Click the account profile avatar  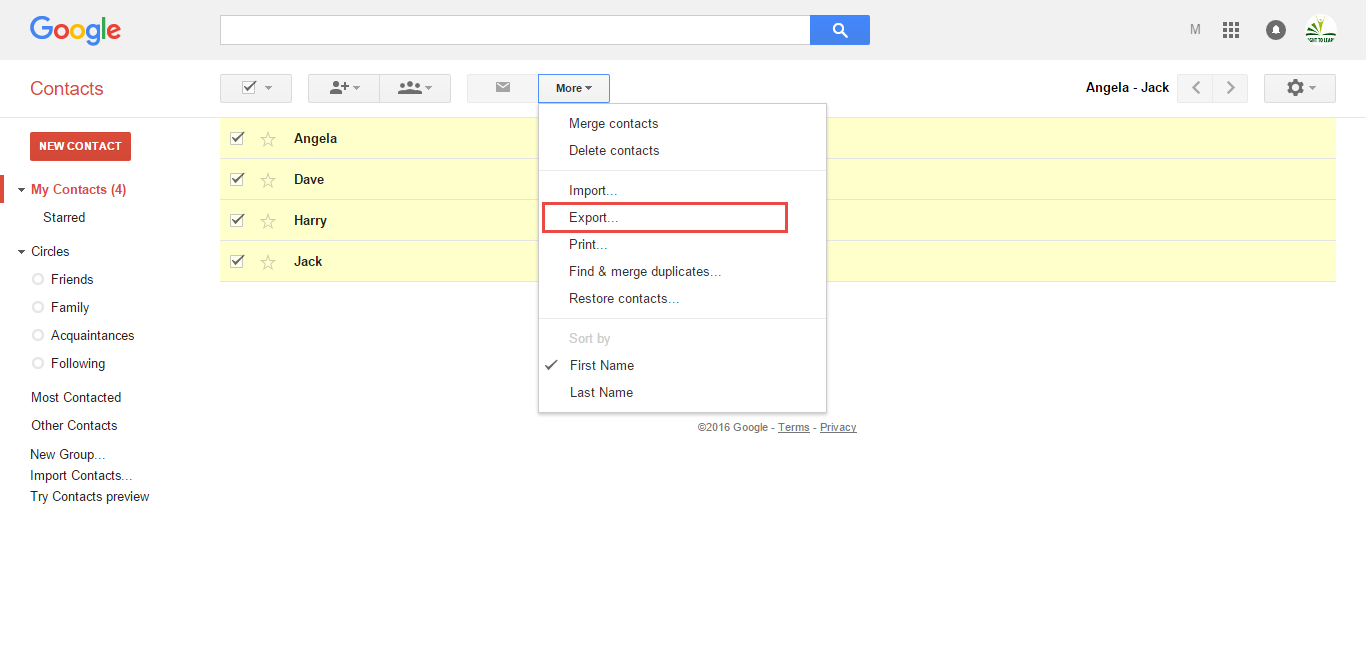click(x=1320, y=30)
